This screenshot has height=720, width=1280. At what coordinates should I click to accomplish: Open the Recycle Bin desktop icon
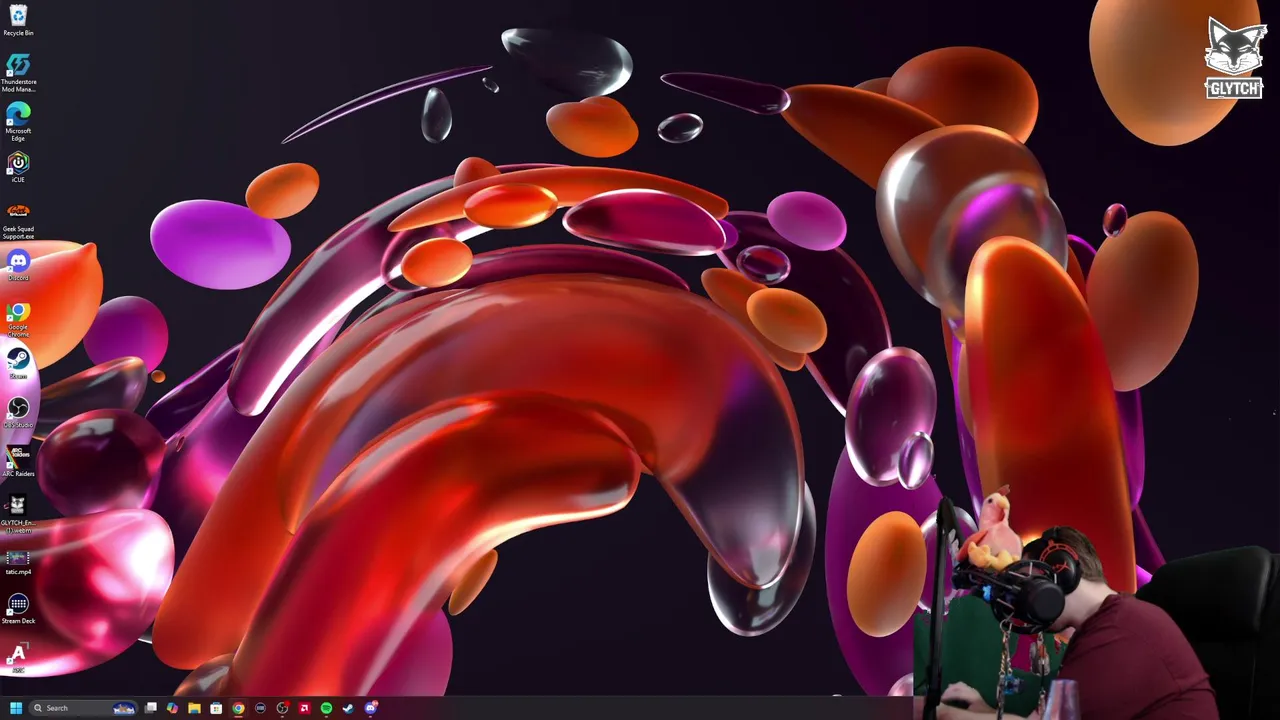(18, 20)
